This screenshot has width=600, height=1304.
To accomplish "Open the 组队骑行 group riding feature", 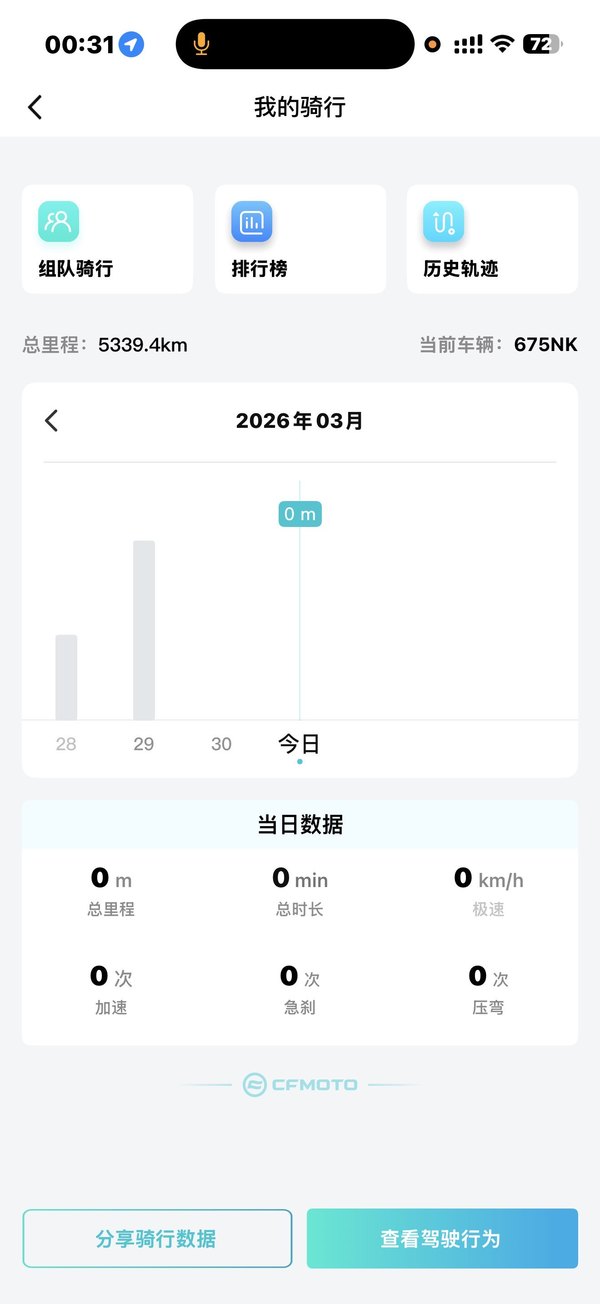I will click(x=107, y=238).
